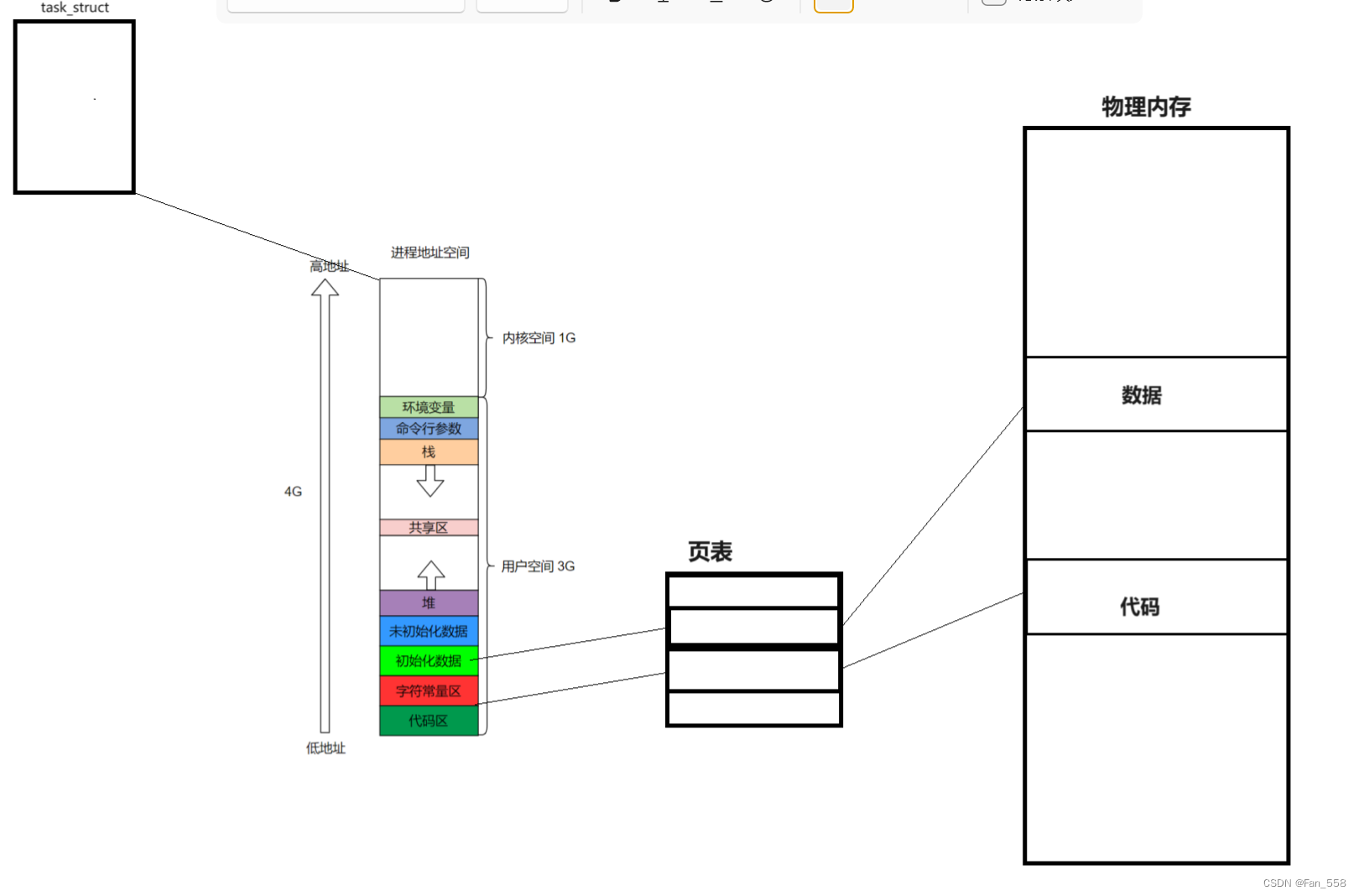
Task: Click the task_struct label
Action: [75, 8]
